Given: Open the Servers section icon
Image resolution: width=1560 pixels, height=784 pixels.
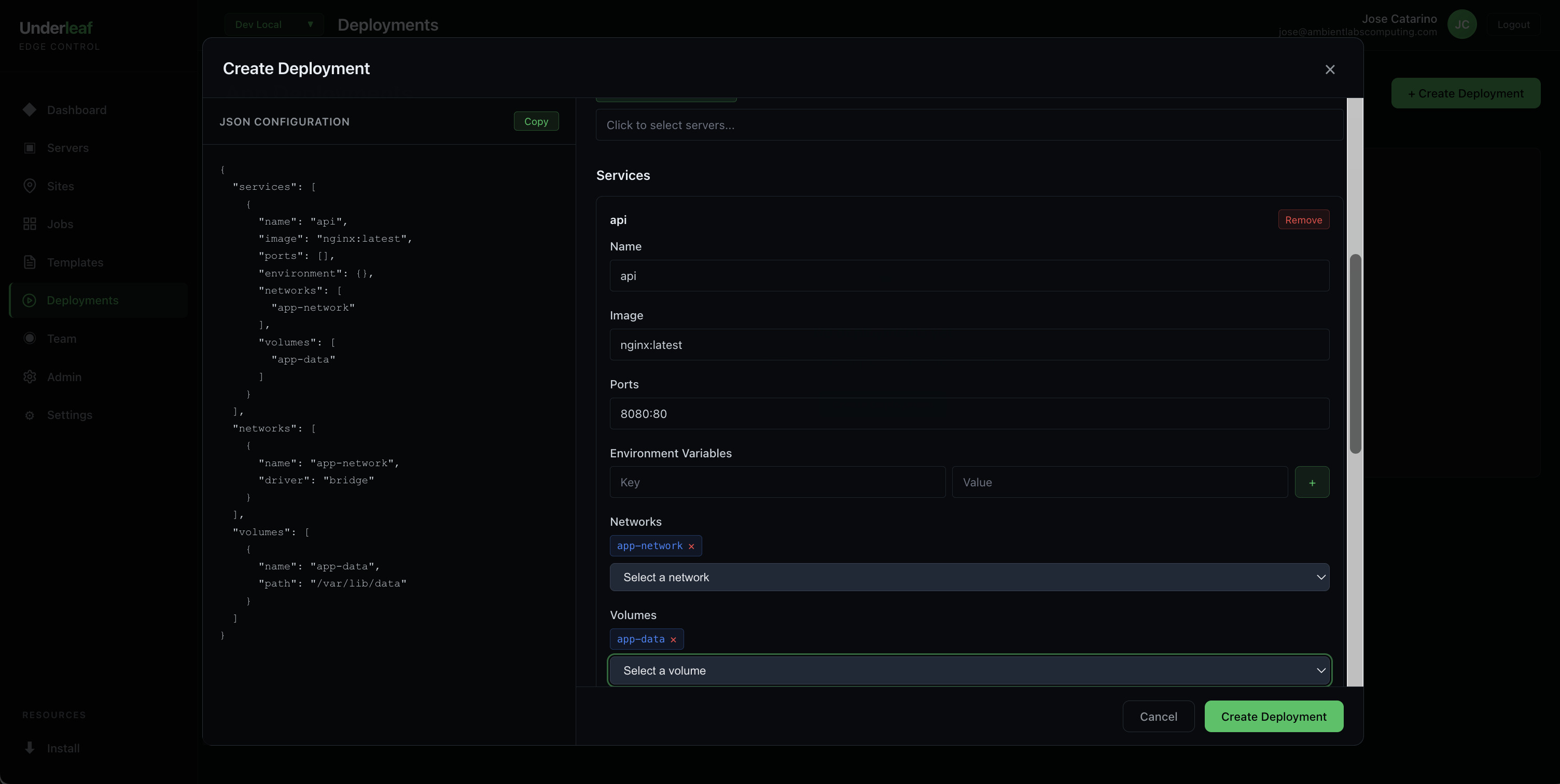Looking at the screenshot, I should [30, 148].
